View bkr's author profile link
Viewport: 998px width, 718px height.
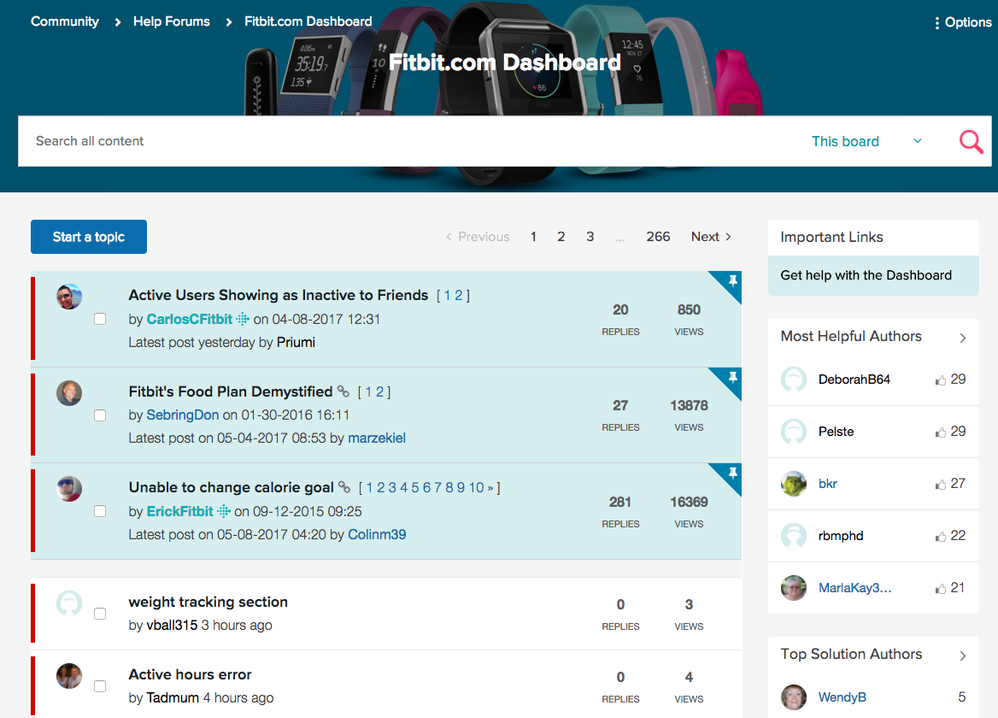point(827,484)
